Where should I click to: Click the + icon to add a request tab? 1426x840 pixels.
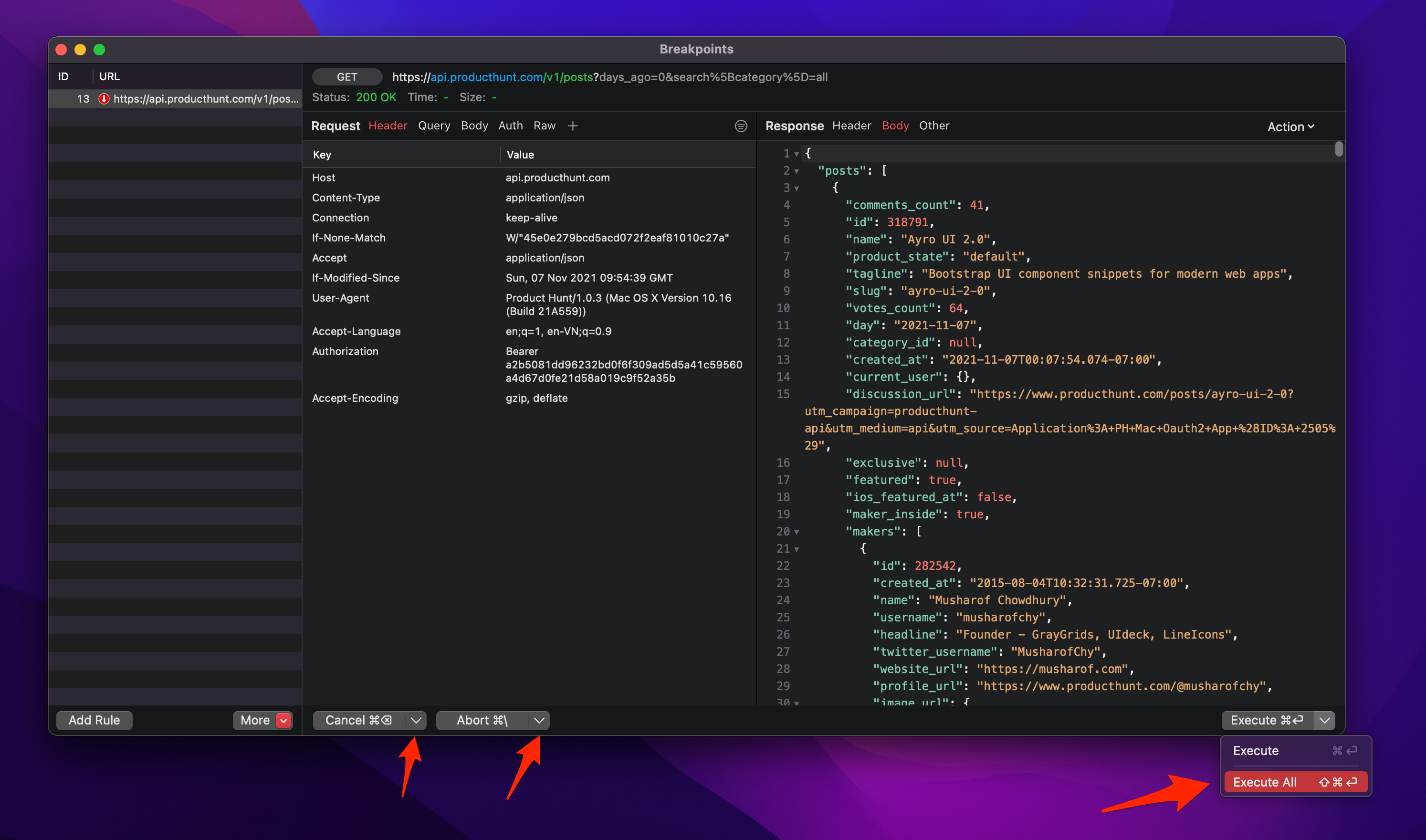573,126
